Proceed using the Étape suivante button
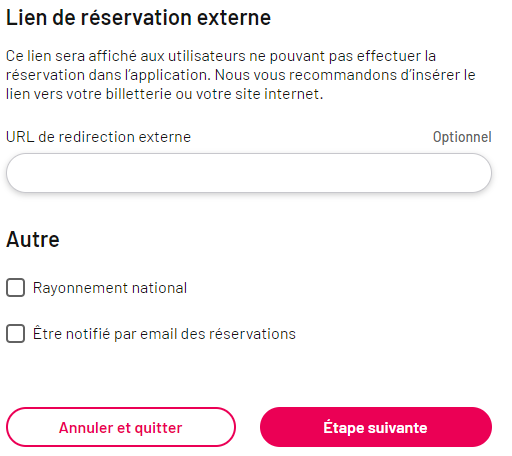512x456 pixels. (x=376, y=427)
